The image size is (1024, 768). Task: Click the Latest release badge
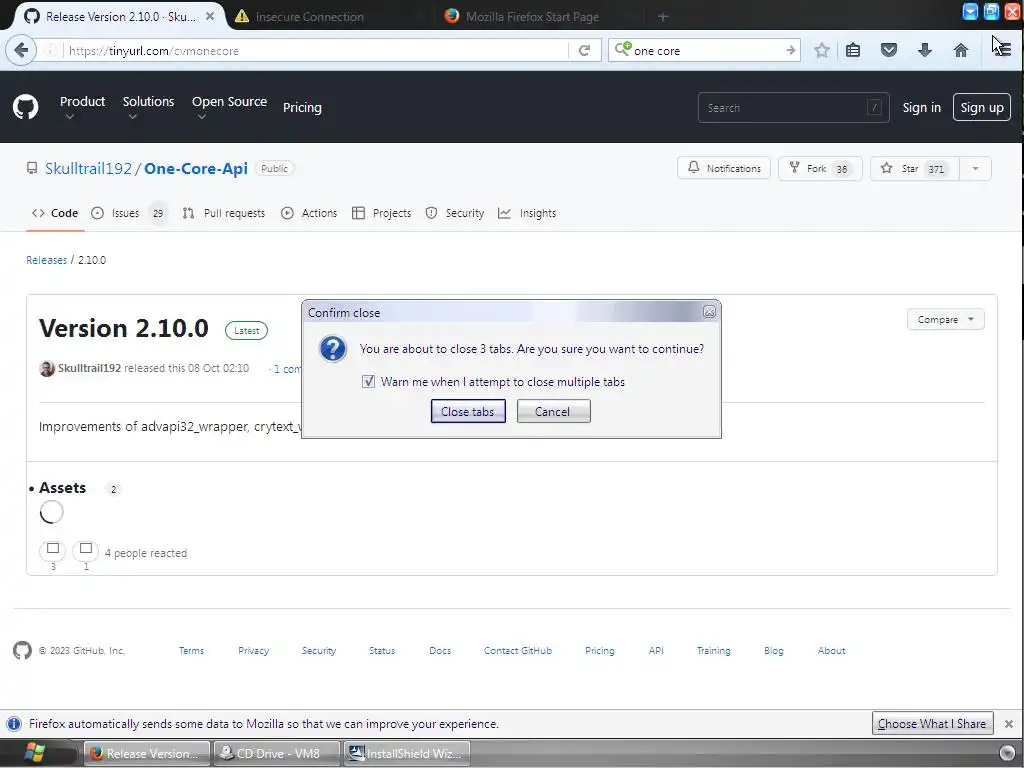(x=246, y=330)
